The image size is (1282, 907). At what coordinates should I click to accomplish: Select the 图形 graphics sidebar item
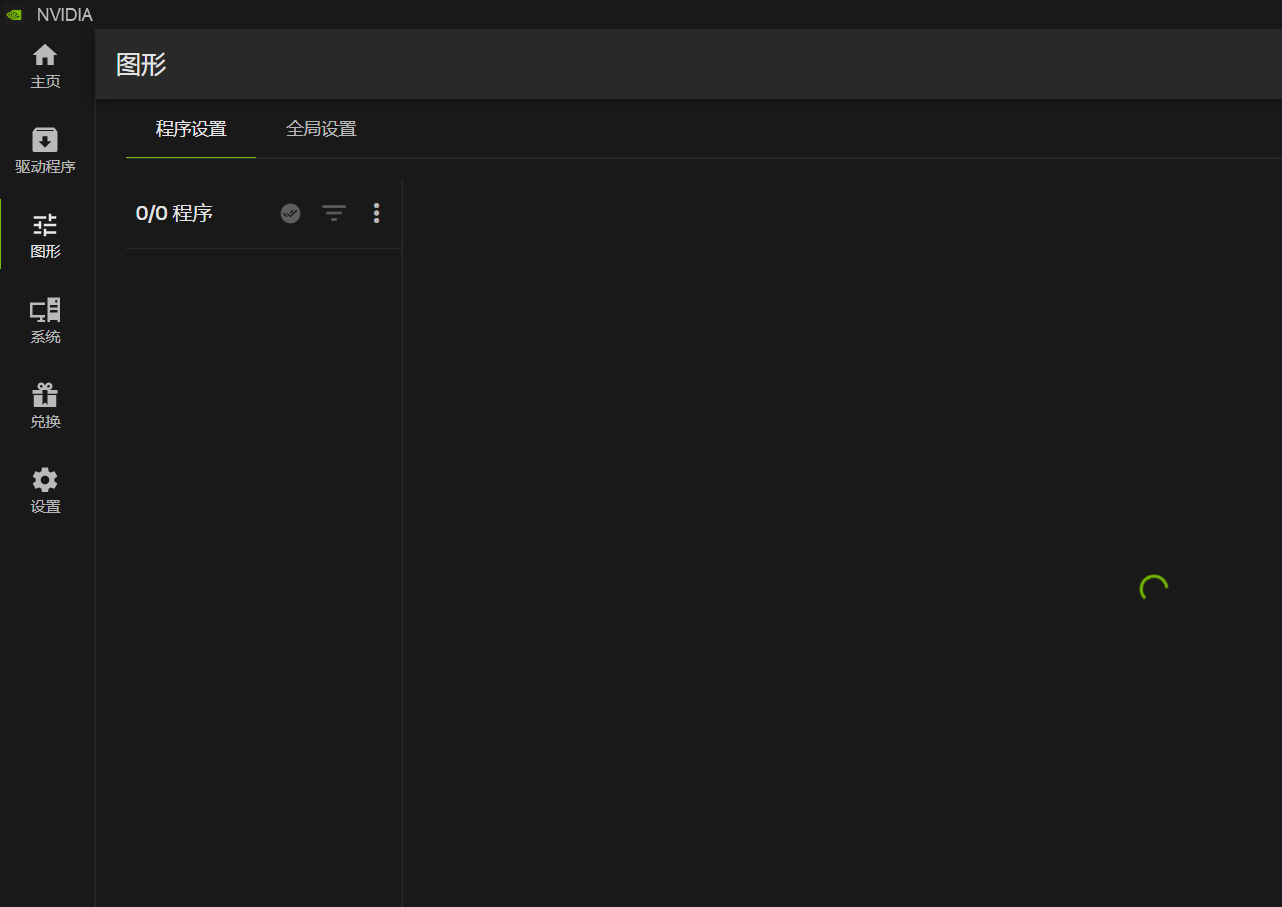45,236
